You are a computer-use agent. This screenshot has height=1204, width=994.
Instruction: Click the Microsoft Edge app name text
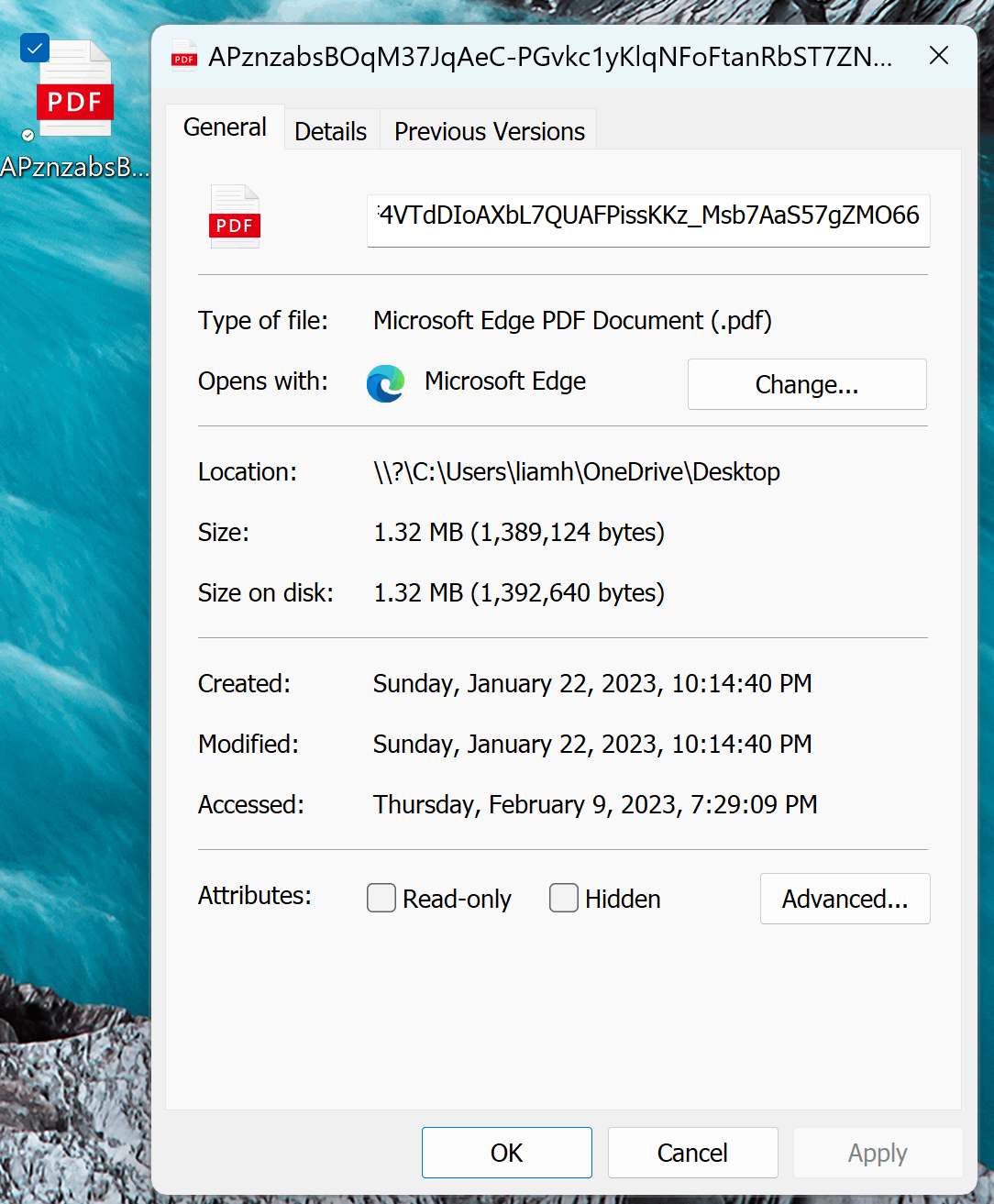point(505,381)
